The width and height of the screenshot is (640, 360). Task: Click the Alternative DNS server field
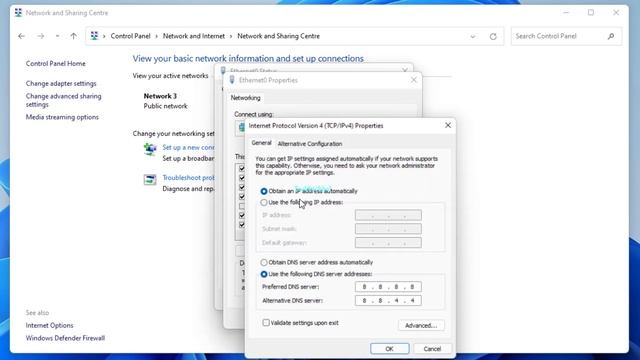388,301
